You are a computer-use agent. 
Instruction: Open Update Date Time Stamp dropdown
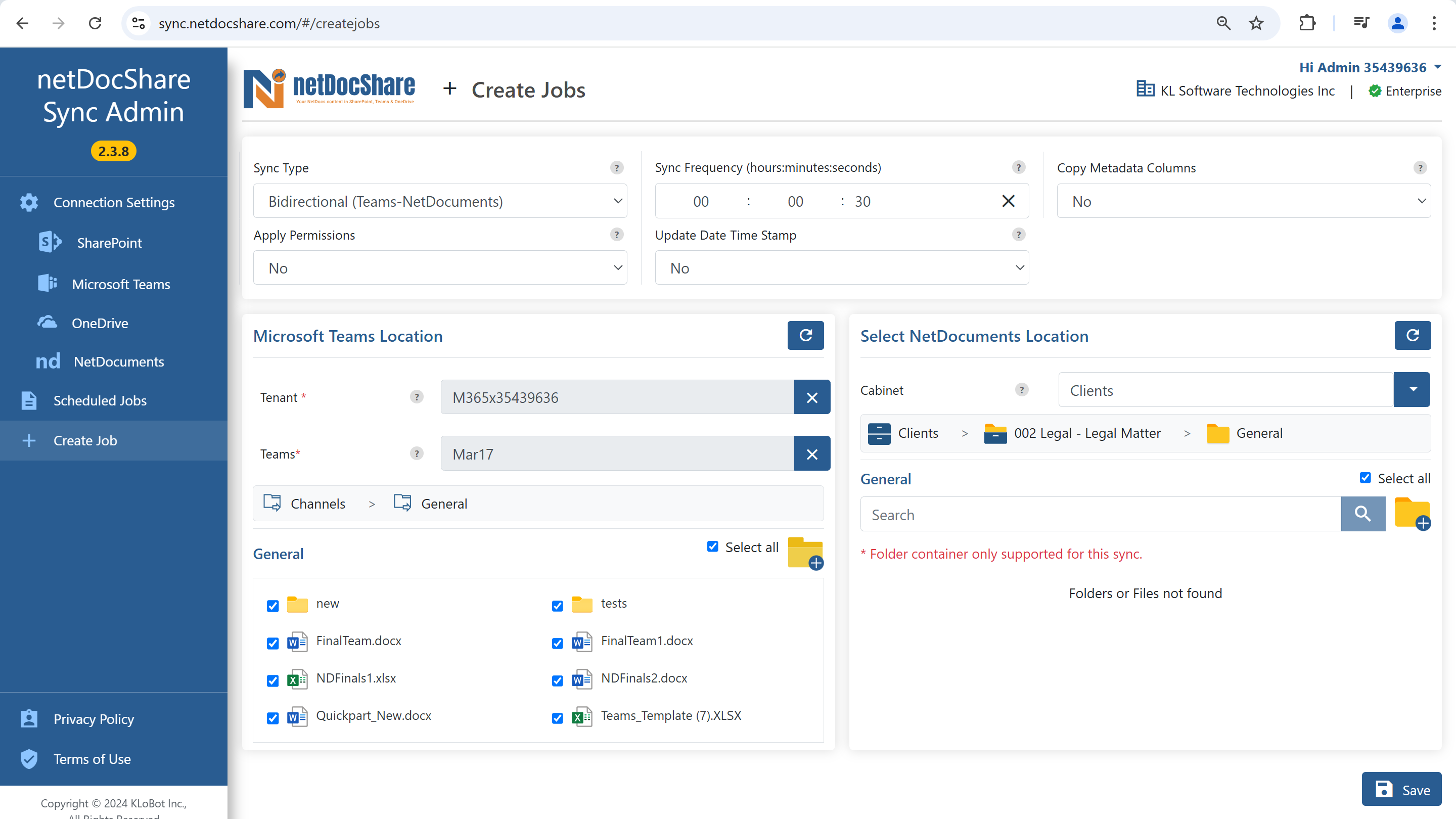[842, 268]
